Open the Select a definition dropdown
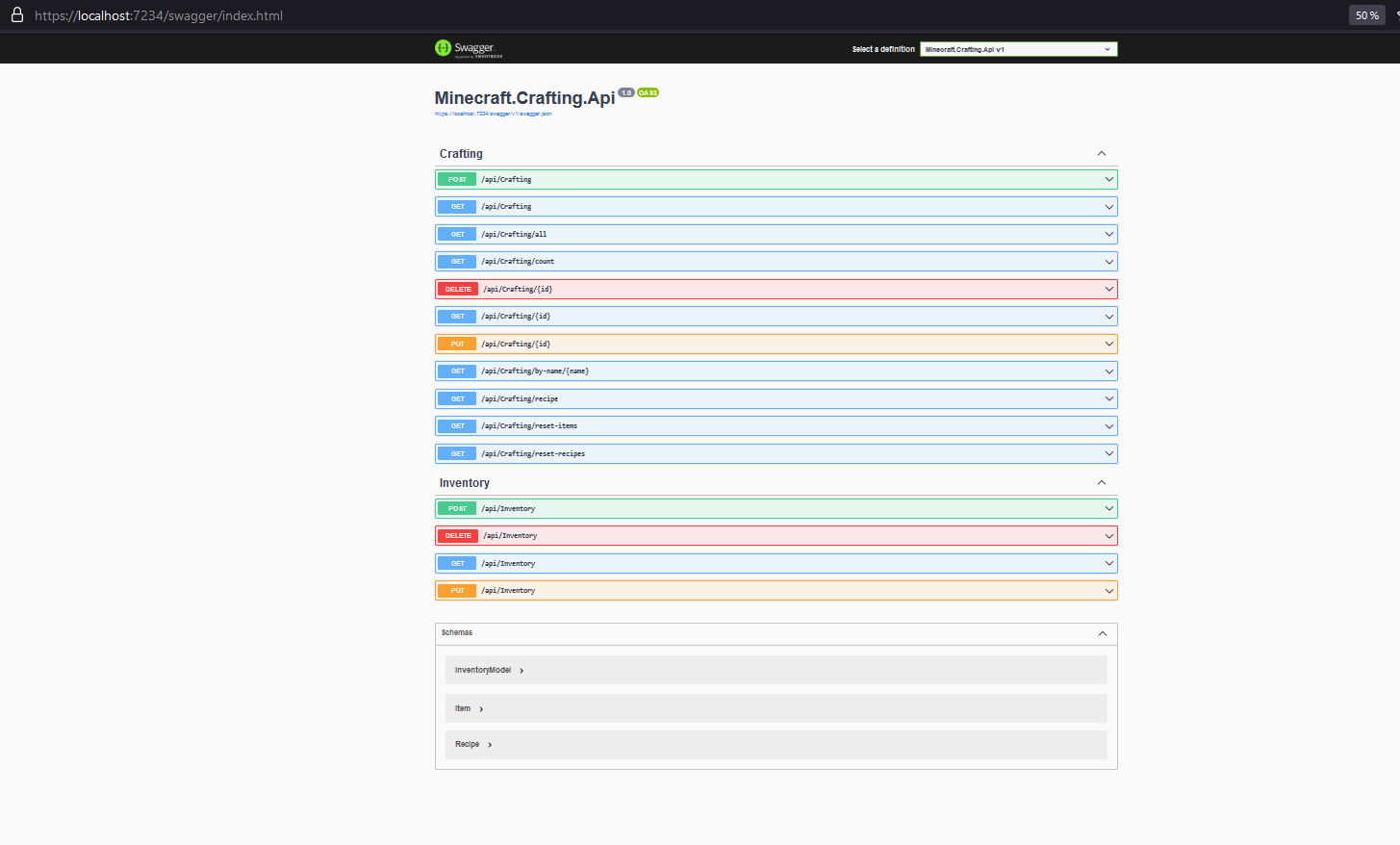Viewport: 1400px width, 845px height. coord(1018,49)
